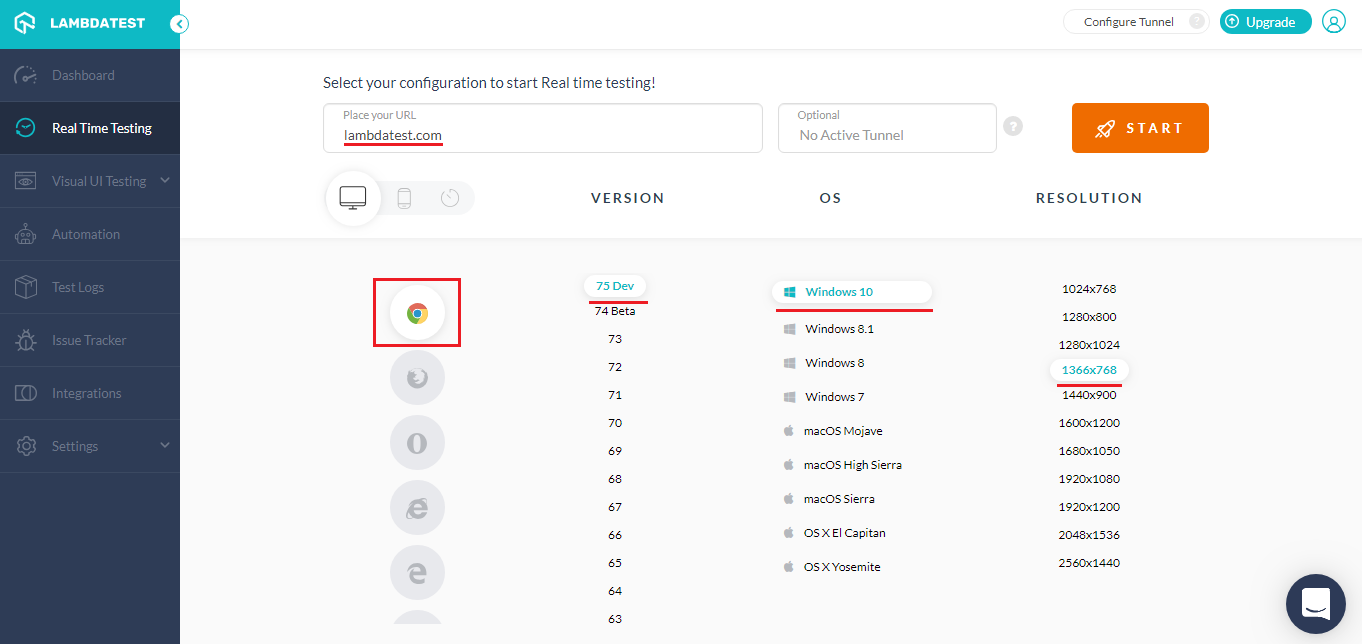Select the Firefox browser icon
Viewport: 1362px width, 644px height.
click(417, 377)
